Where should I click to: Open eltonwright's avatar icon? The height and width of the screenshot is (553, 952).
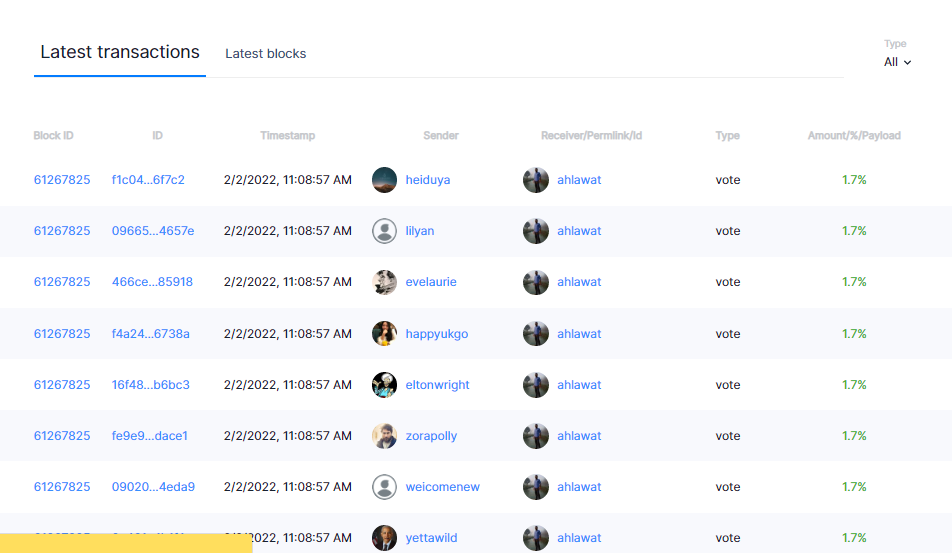[x=384, y=384]
